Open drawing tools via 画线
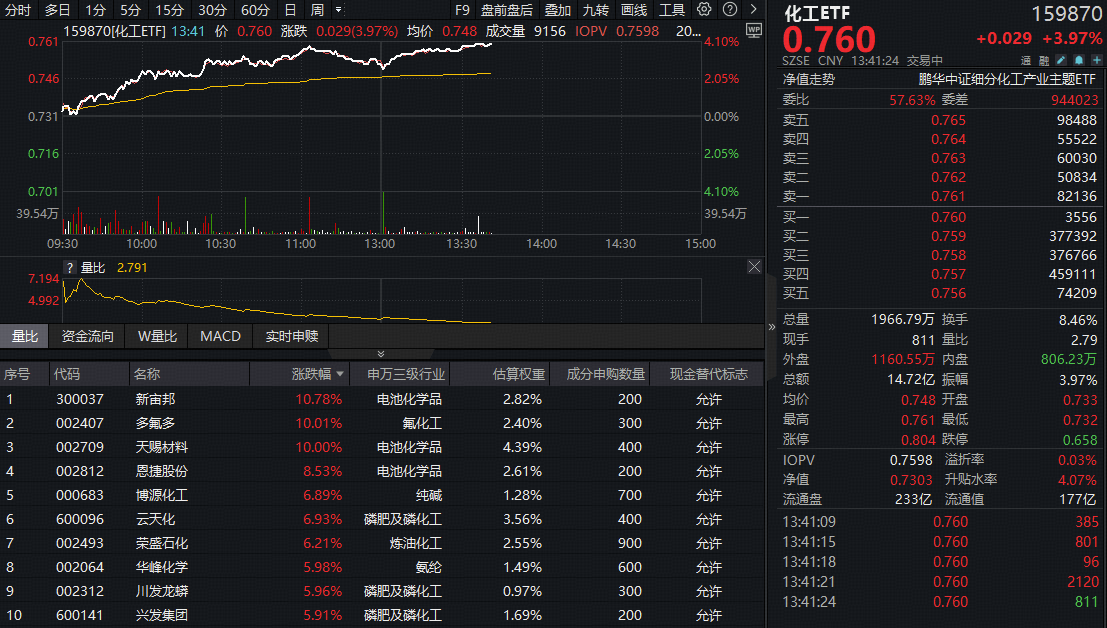Image resolution: width=1107 pixels, height=628 pixels. [x=633, y=10]
